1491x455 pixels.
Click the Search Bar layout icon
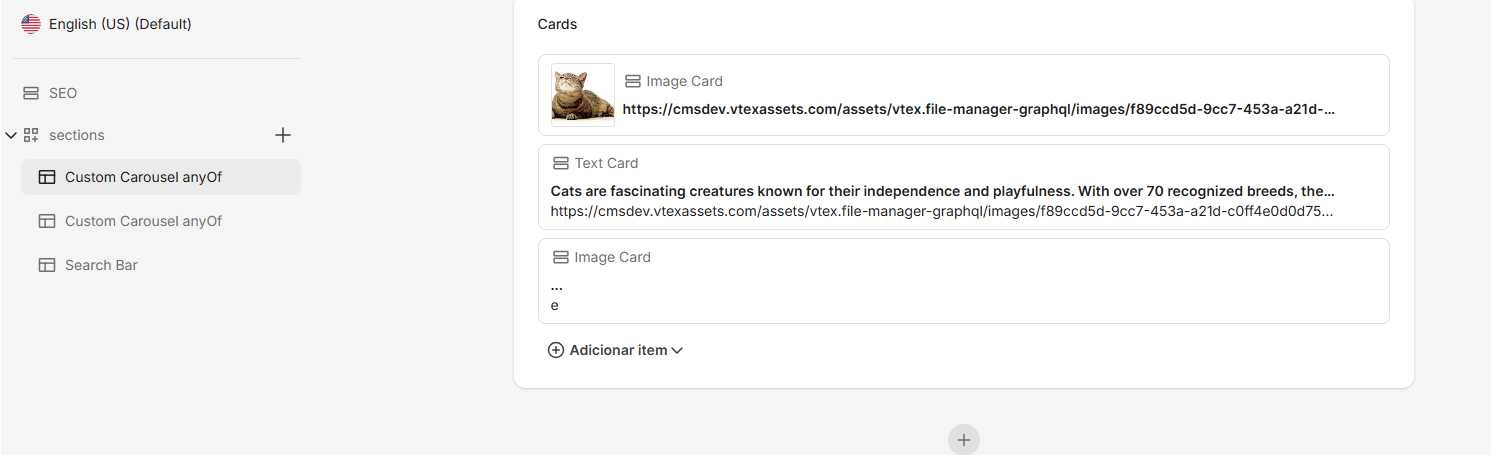click(47, 265)
